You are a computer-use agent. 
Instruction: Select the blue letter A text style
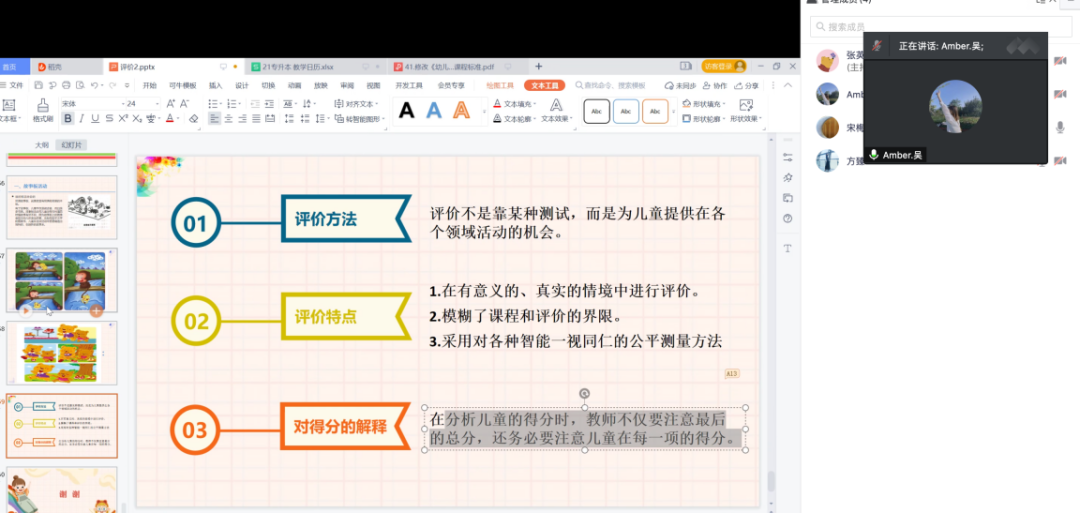pyautogui.click(x=434, y=110)
